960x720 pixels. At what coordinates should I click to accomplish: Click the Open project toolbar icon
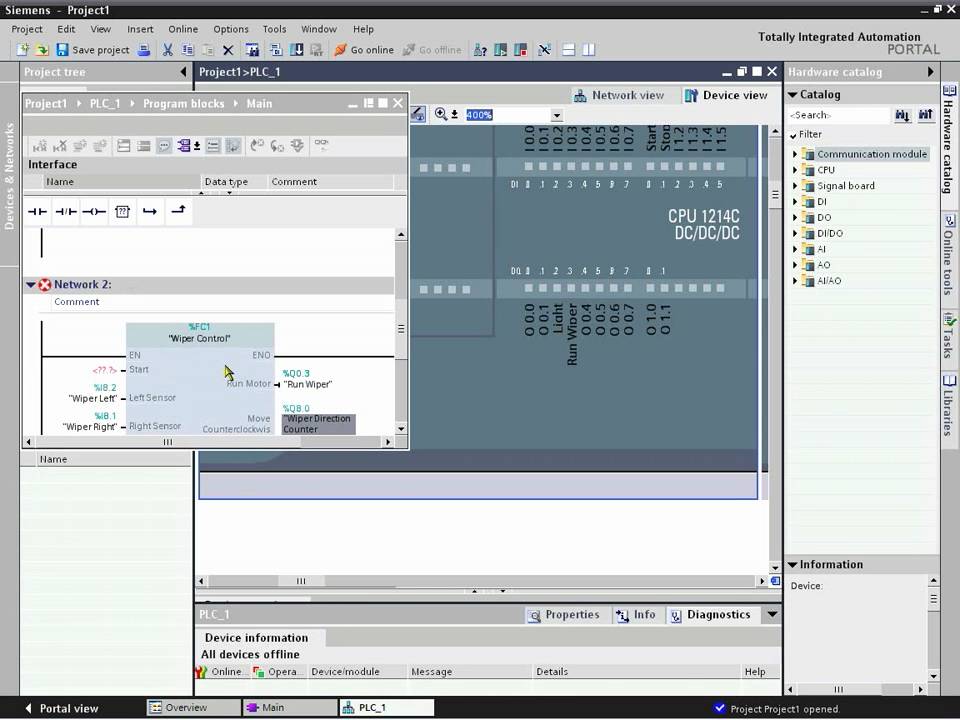(42, 50)
